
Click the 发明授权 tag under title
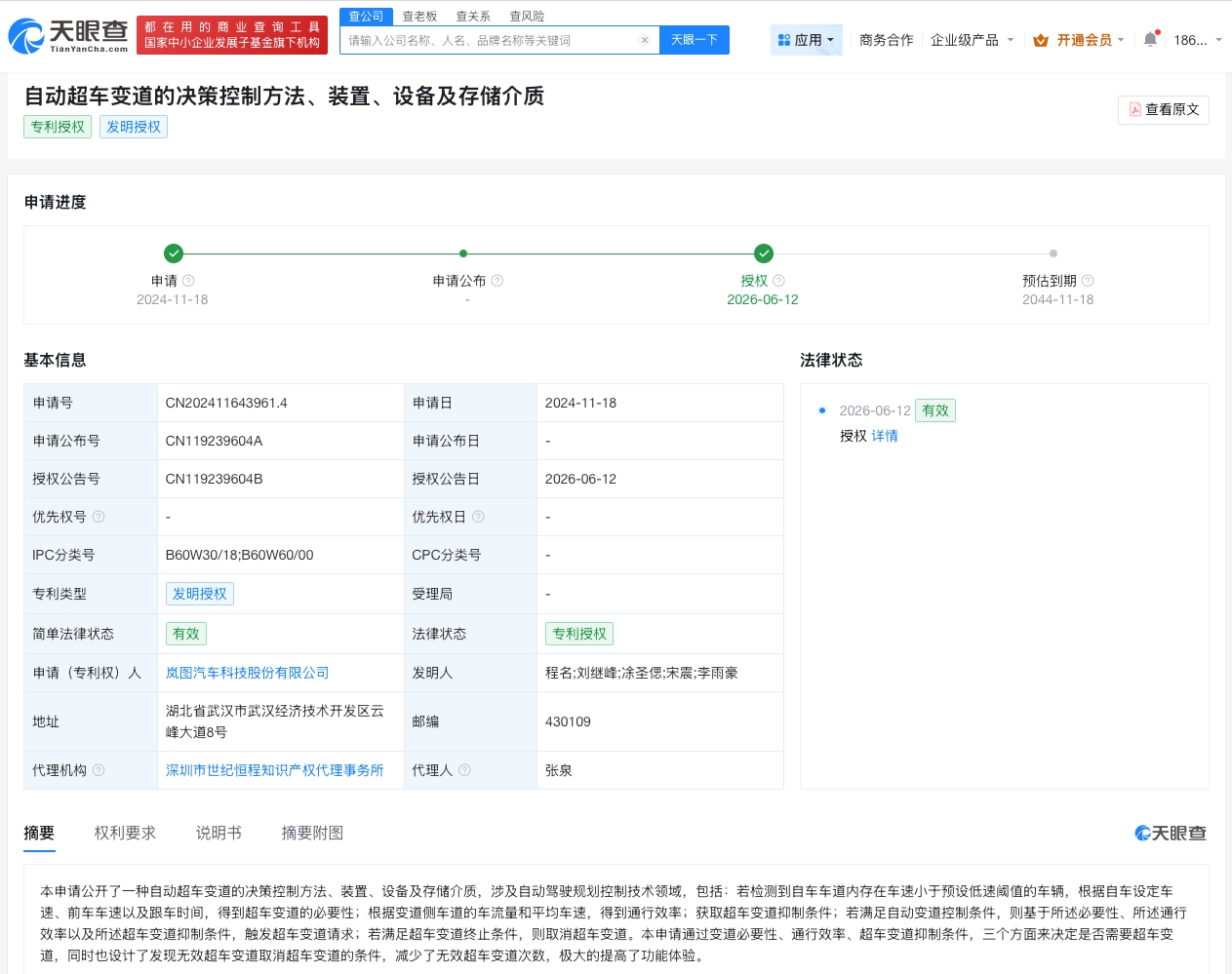tap(134, 127)
